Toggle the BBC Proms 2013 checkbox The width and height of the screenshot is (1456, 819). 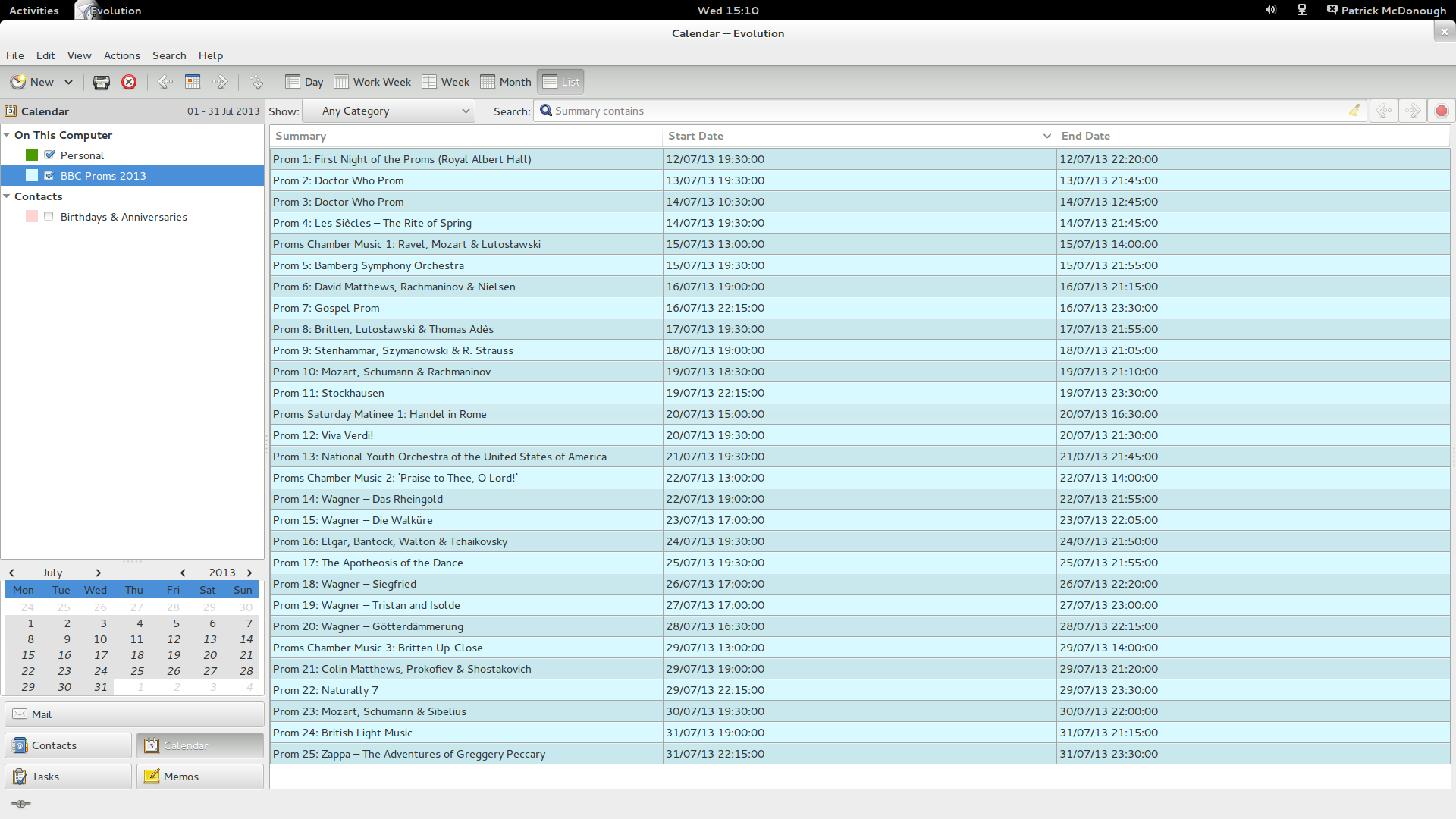[x=49, y=175]
